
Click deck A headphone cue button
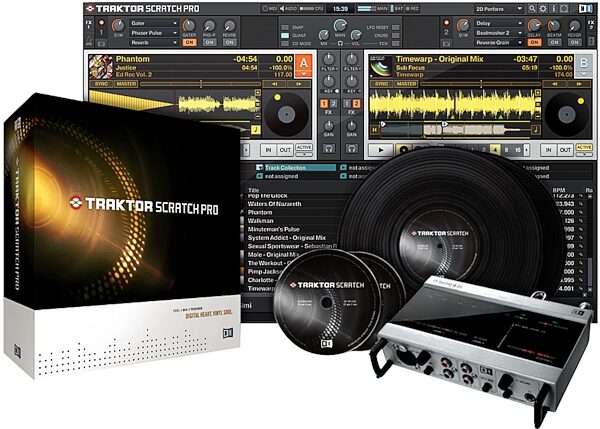pyautogui.click(x=328, y=148)
